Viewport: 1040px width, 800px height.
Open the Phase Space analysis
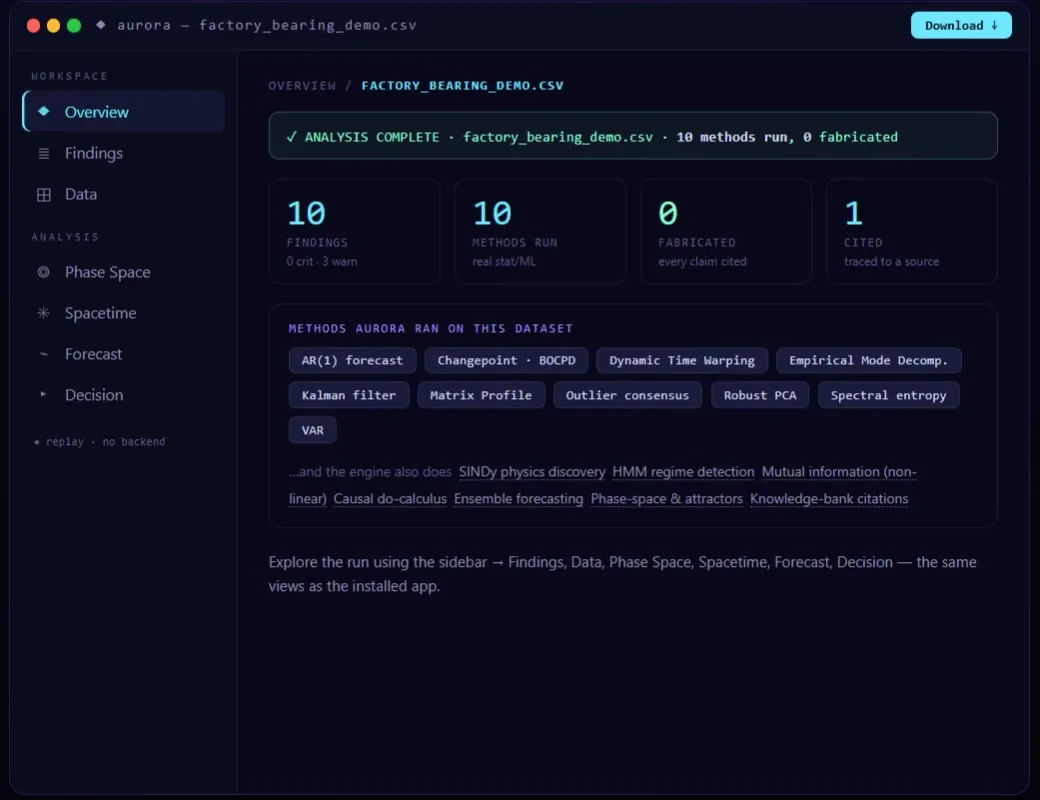tap(124, 272)
